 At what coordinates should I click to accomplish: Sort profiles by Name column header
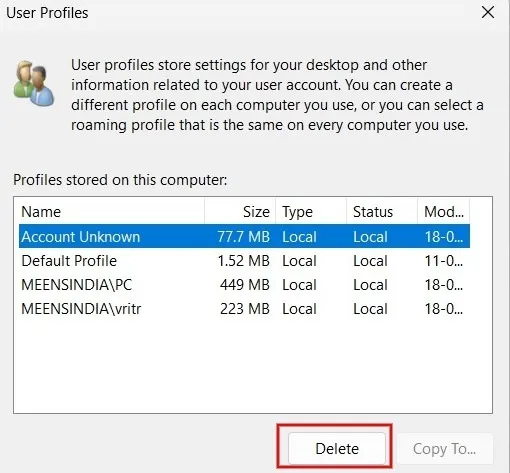click(x=112, y=212)
